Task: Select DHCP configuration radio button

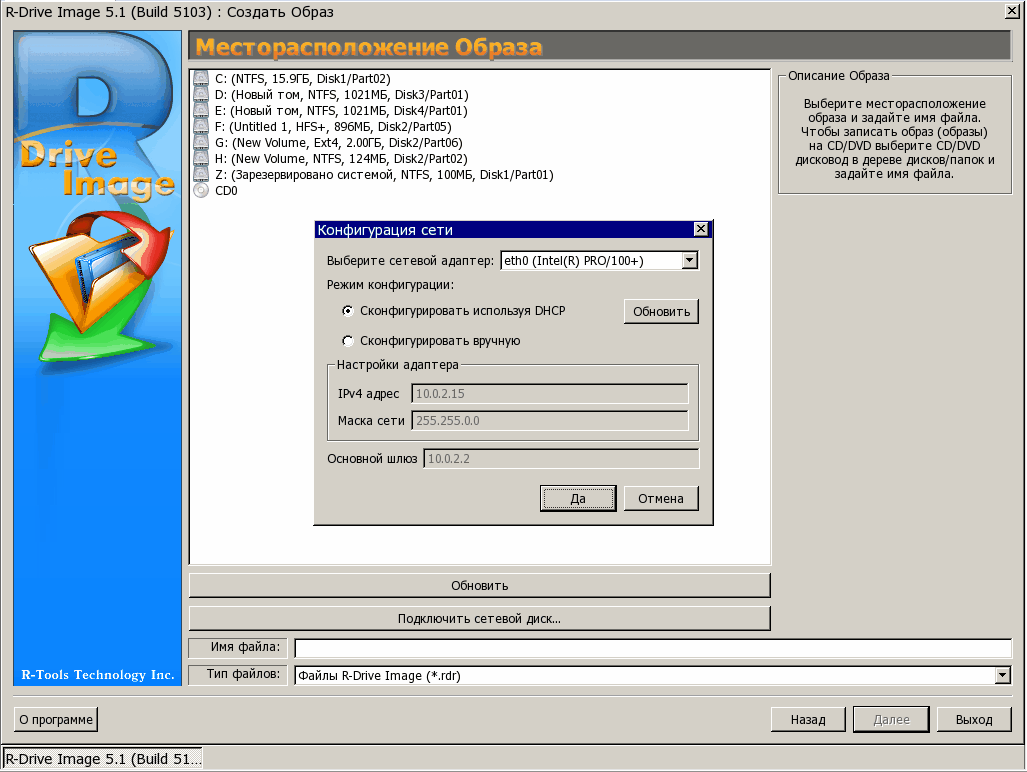Action: (348, 311)
